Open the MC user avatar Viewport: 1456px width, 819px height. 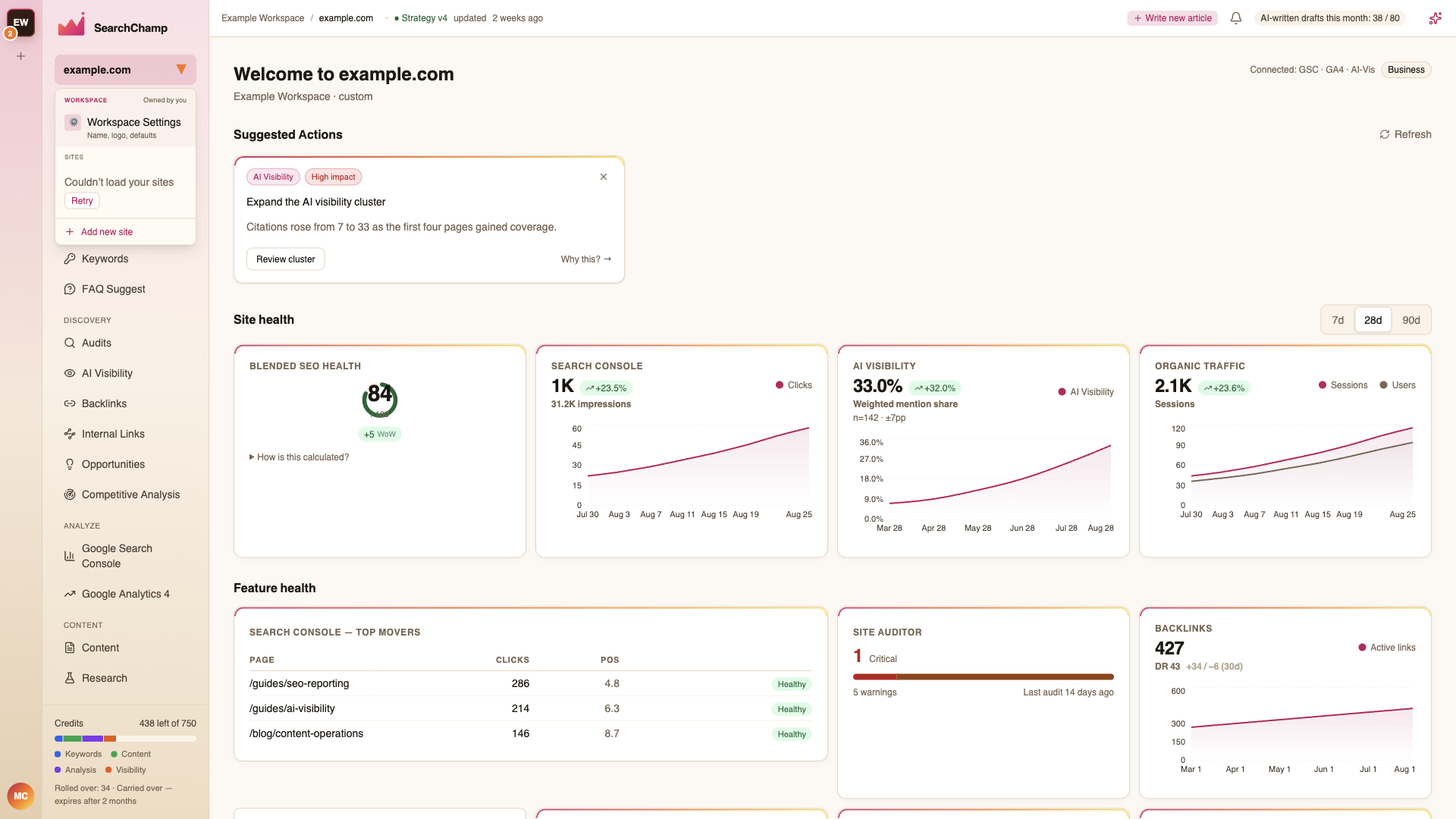20,796
